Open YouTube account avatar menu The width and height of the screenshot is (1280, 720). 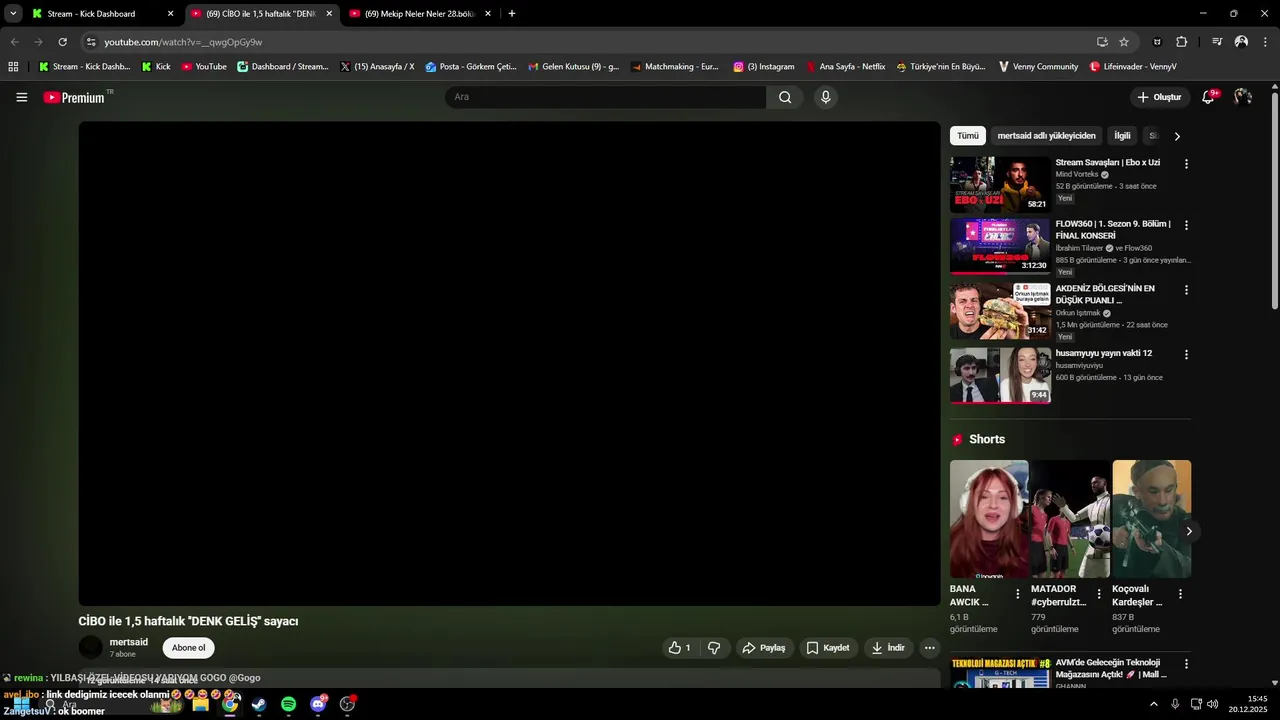click(1243, 97)
